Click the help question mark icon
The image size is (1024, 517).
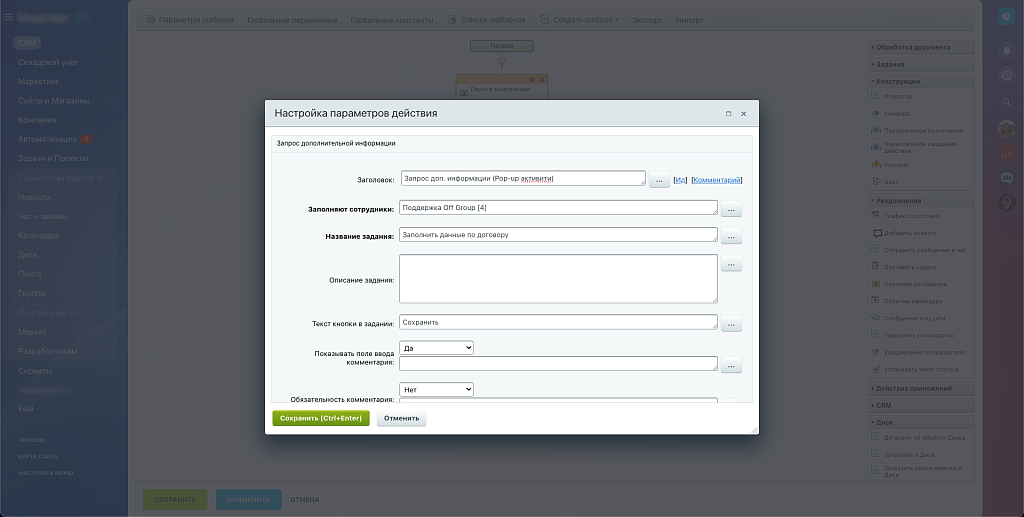(x=1007, y=17)
